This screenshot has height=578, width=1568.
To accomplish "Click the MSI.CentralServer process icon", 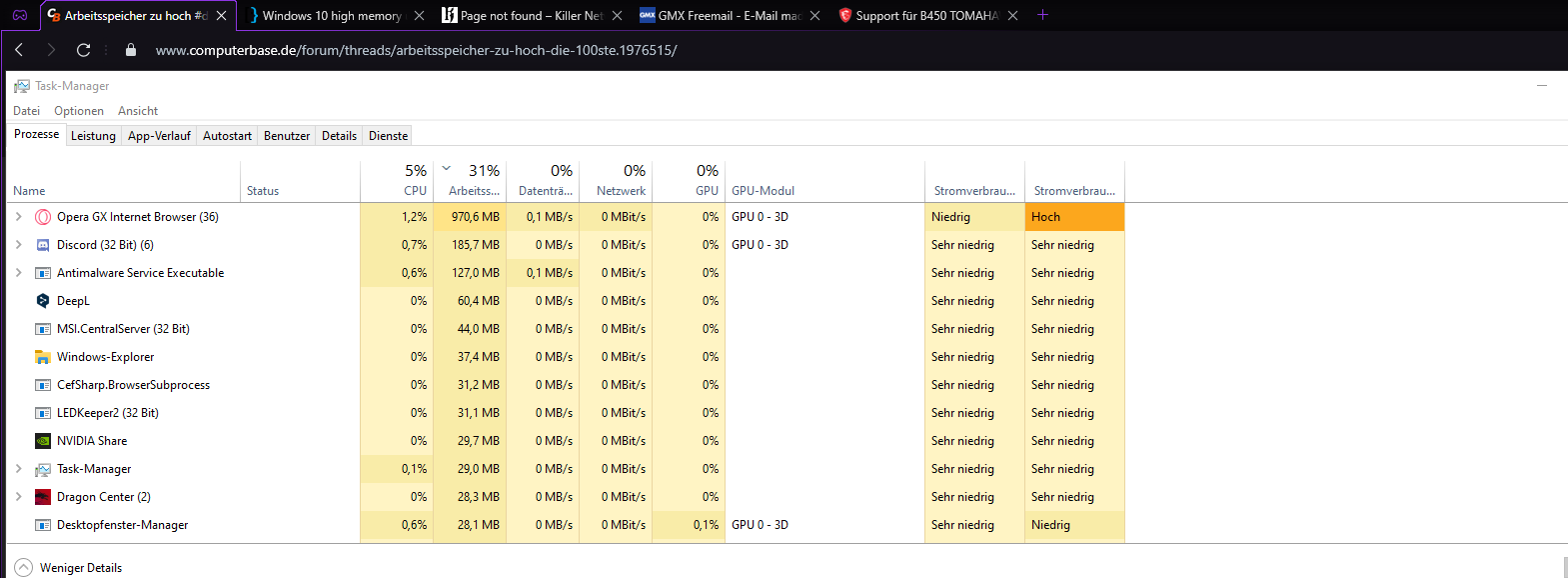I will (43, 329).
